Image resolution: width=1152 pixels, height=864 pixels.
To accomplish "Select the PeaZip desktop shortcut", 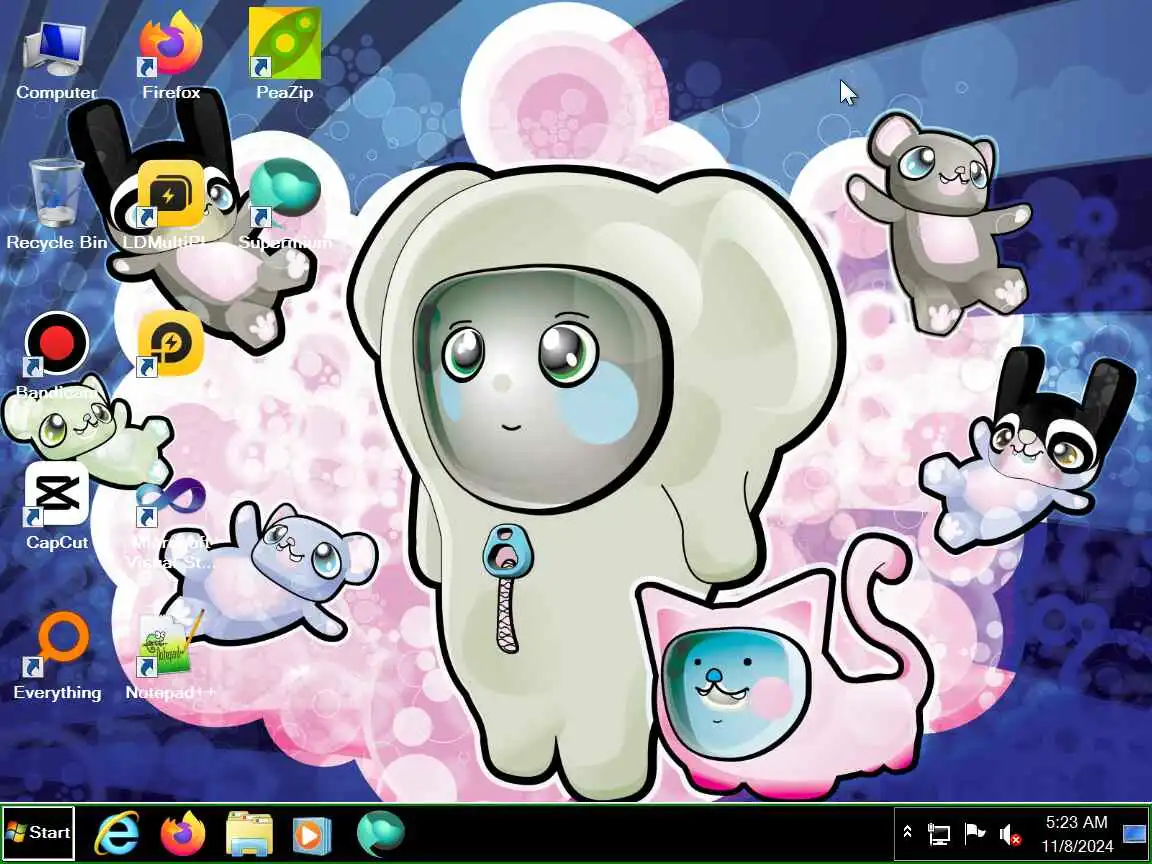I will (x=284, y=56).
